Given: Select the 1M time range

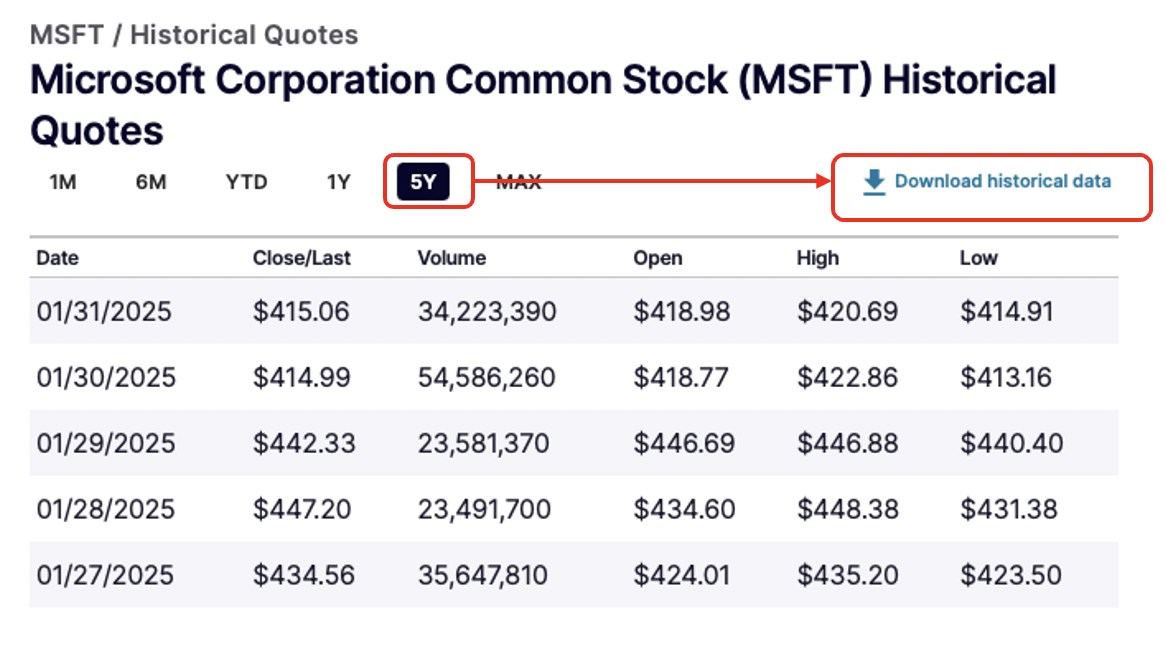Looking at the screenshot, I should [63, 182].
